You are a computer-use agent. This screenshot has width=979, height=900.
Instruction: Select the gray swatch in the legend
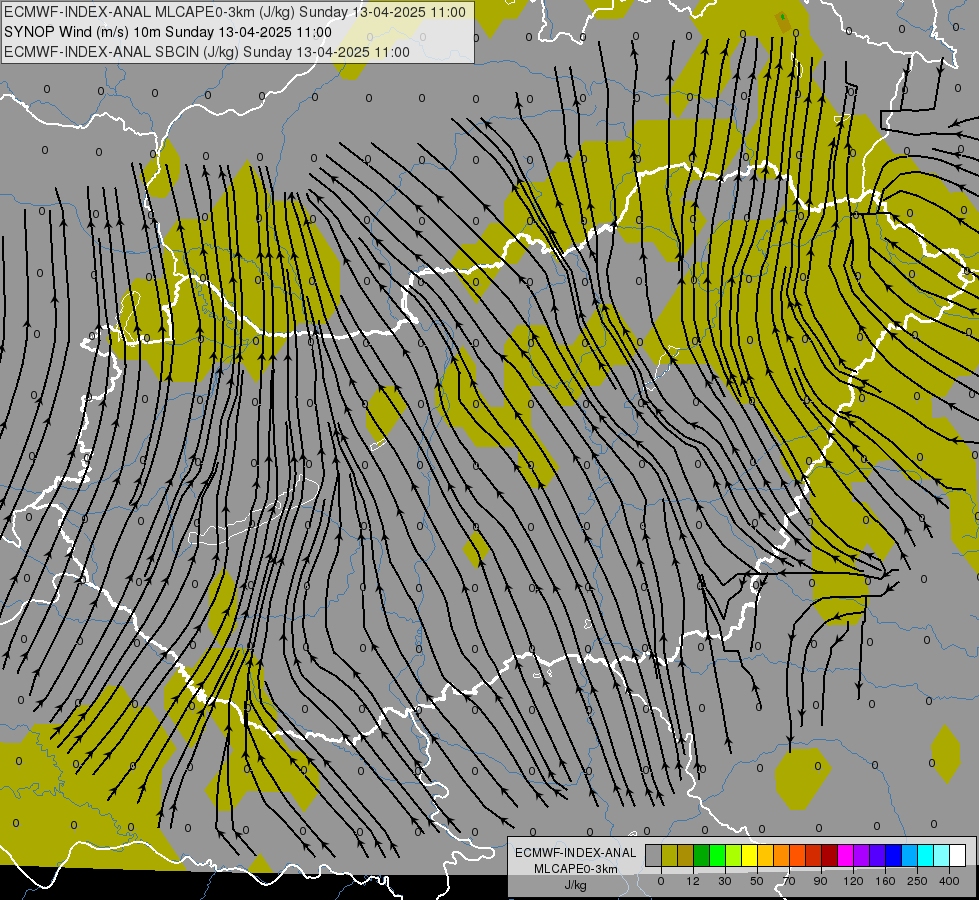point(654,855)
